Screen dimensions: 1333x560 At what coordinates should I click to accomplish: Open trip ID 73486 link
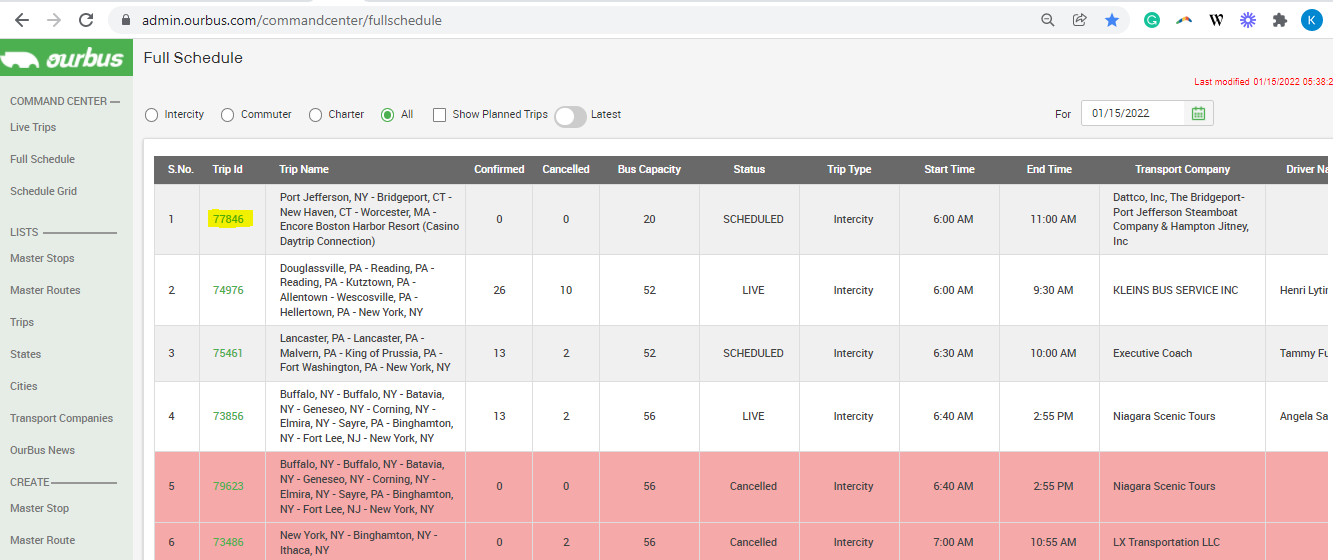point(228,542)
